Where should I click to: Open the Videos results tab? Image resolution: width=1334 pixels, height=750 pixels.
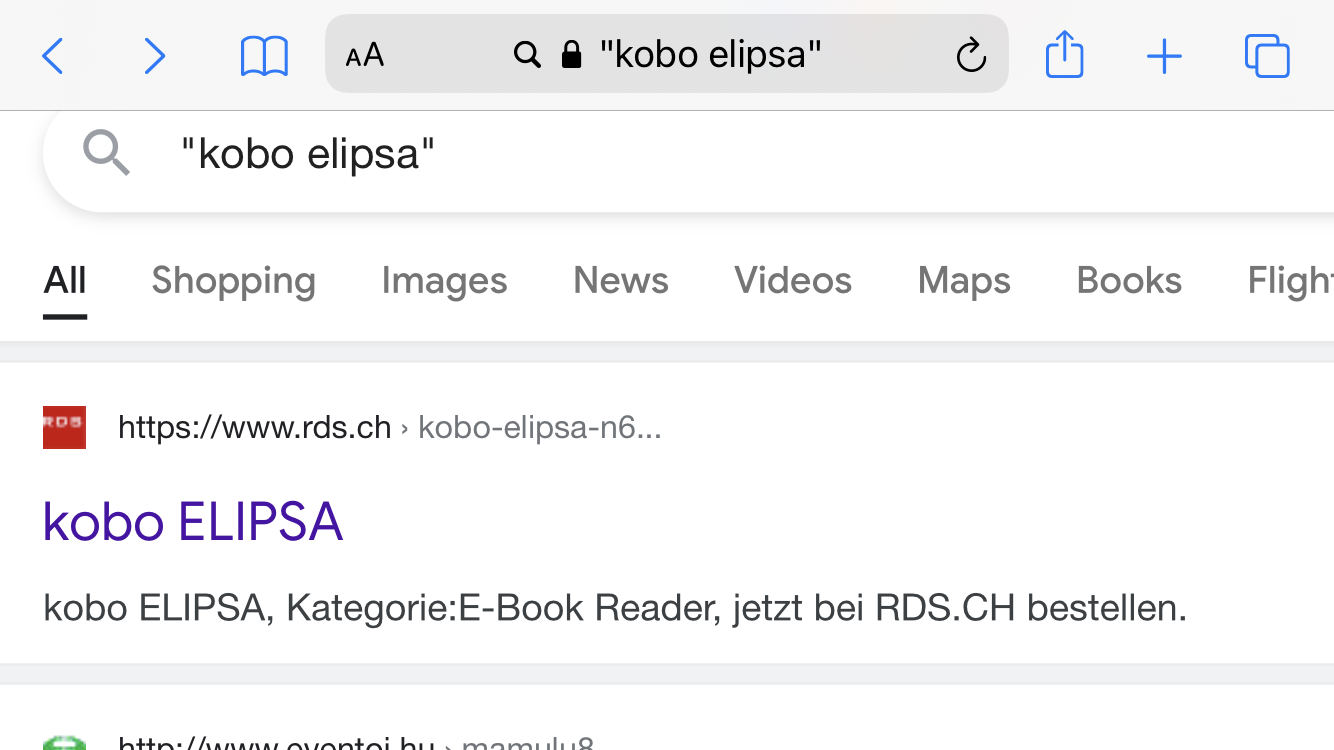click(x=793, y=281)
